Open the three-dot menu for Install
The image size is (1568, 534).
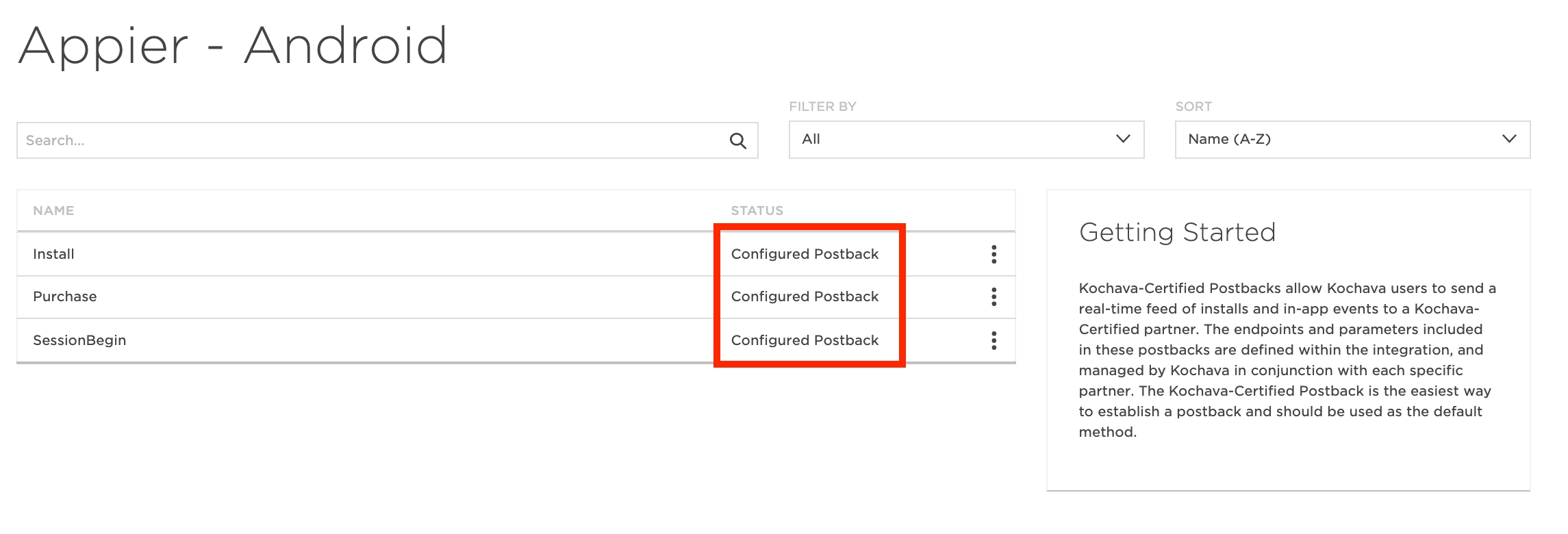click(994, 255)
